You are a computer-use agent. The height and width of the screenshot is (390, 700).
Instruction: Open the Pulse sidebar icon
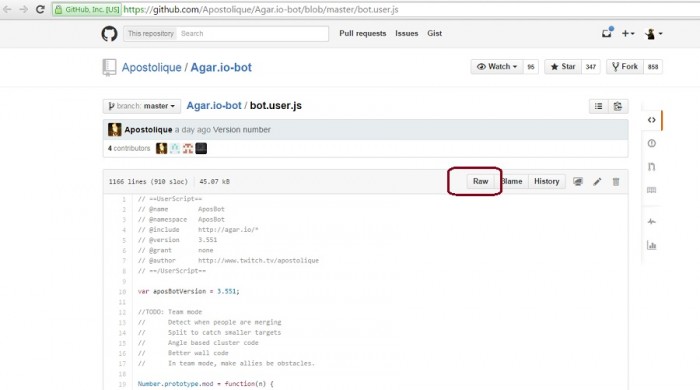[652, 221]
